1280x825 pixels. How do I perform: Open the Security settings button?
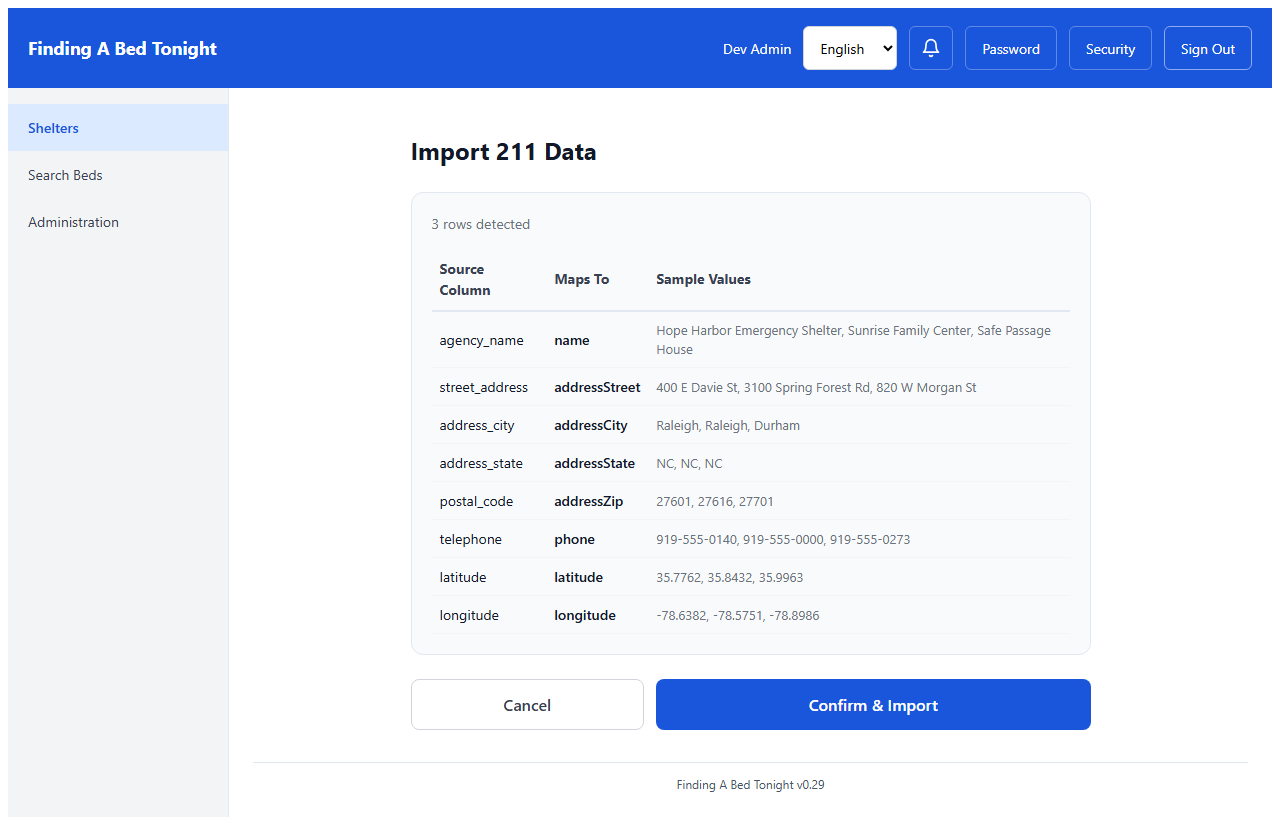[x=1110, y=48]
